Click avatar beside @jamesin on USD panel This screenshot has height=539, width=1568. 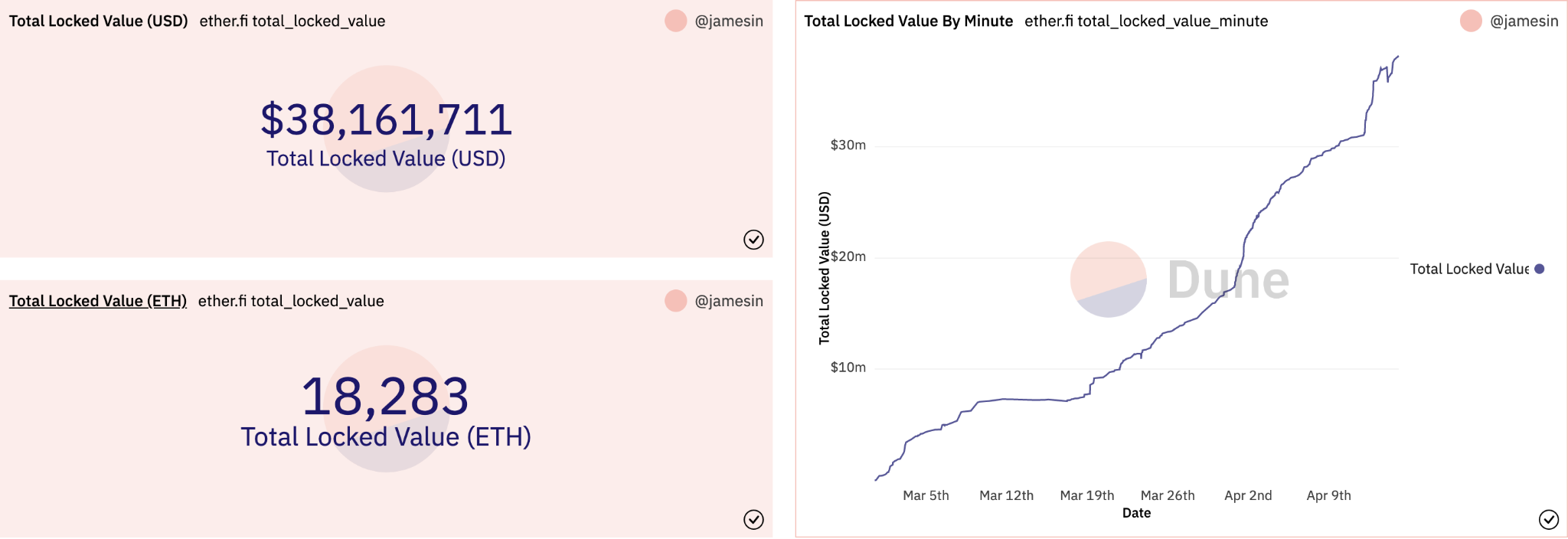(x=675, y=21)
